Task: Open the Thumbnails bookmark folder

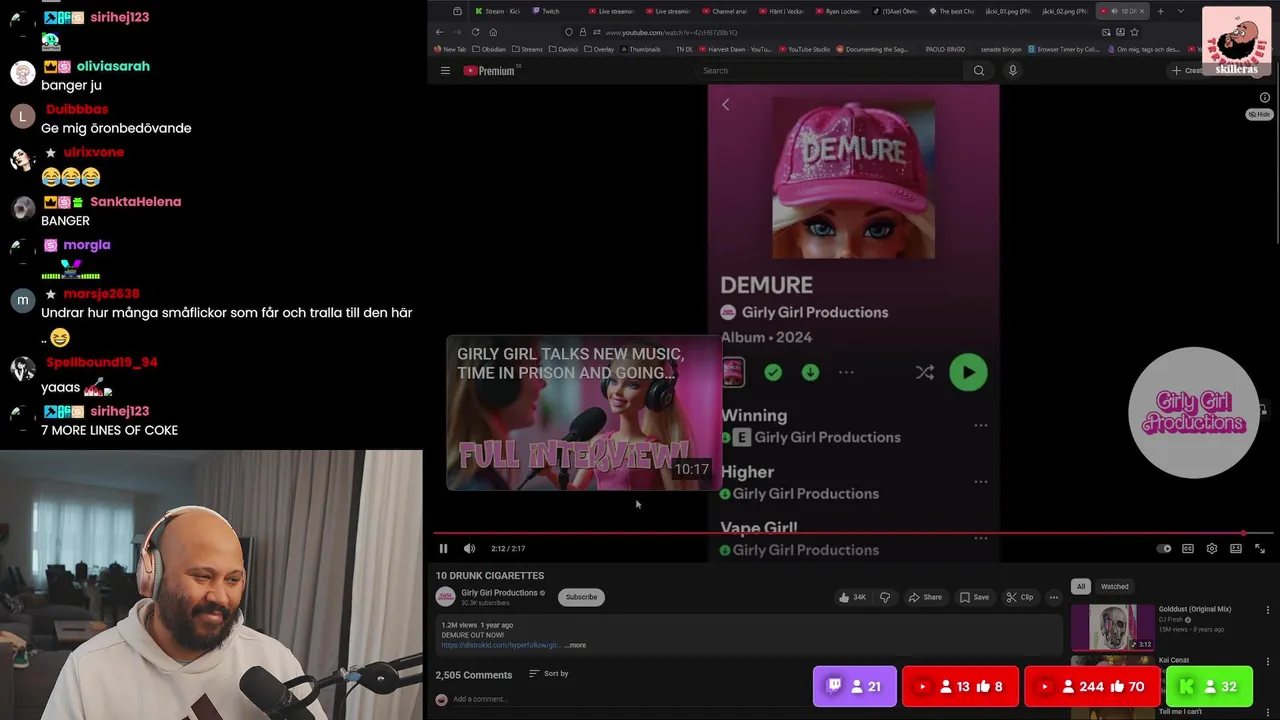Action: tap(640, 49)
